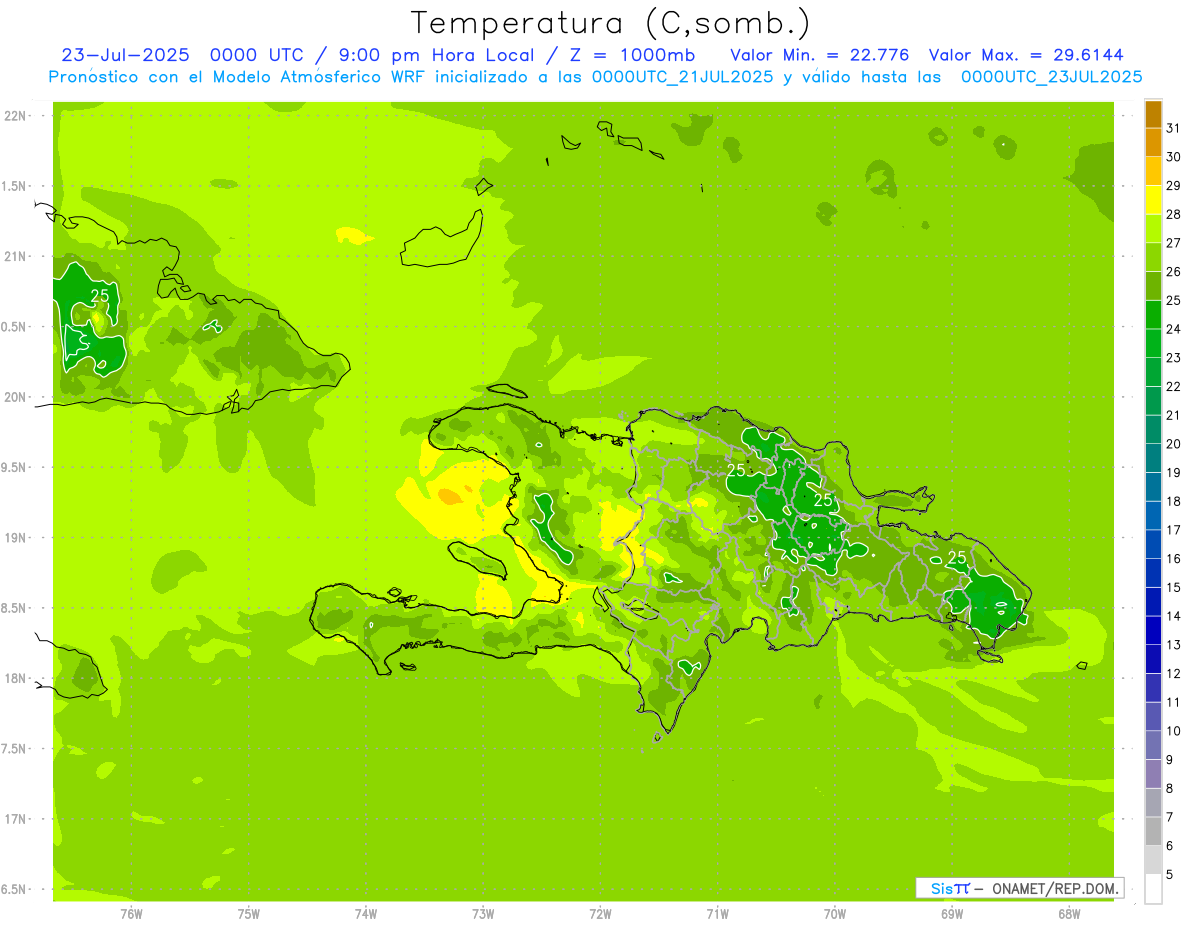The height and width of the screenshot is (927, 1200).
Task: Click the green 24–25 swatch in the colorbar
Action: (x=1153, y=315)
